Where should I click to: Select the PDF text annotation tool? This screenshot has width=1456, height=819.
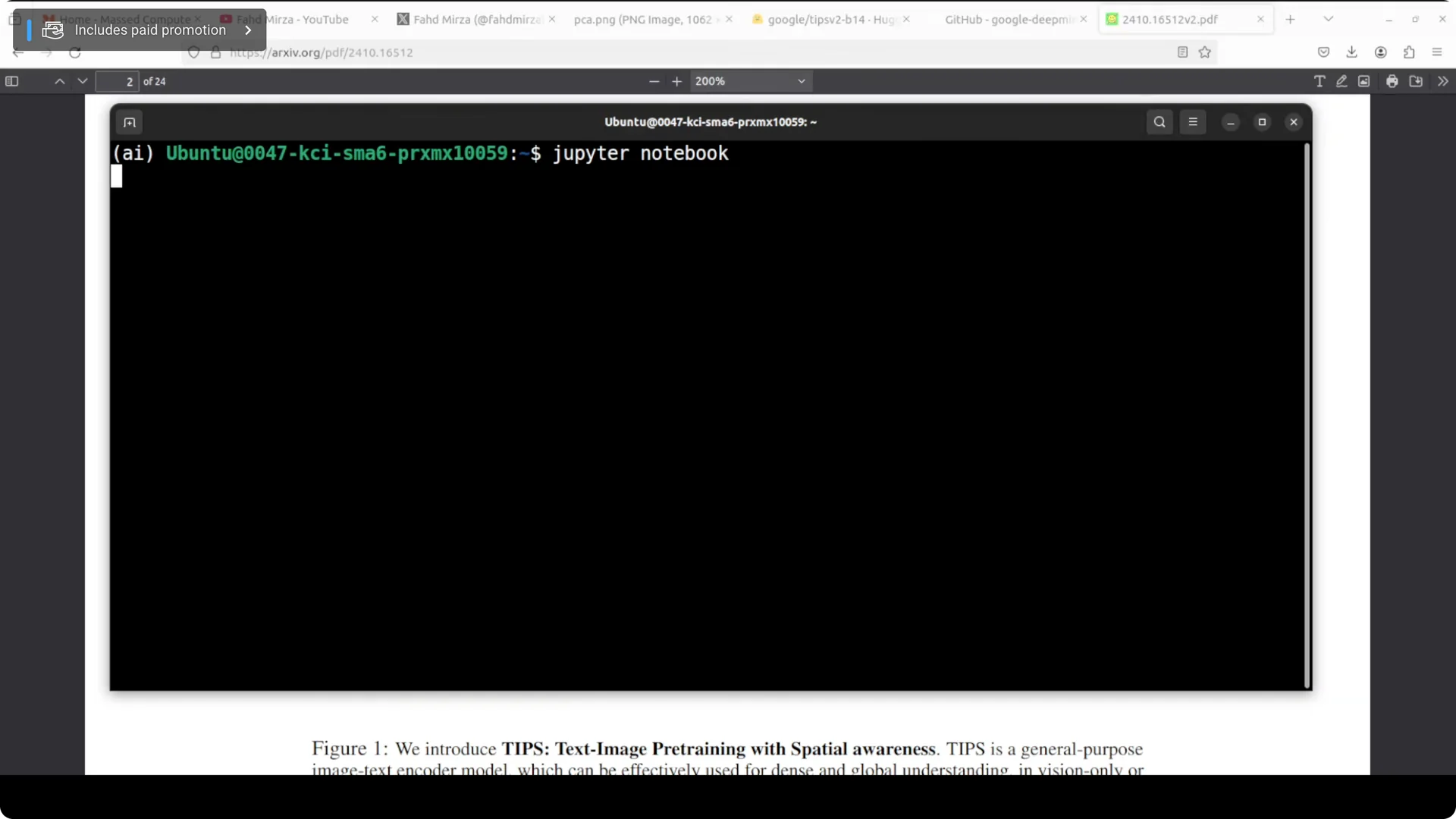(x=1319, y=81)
